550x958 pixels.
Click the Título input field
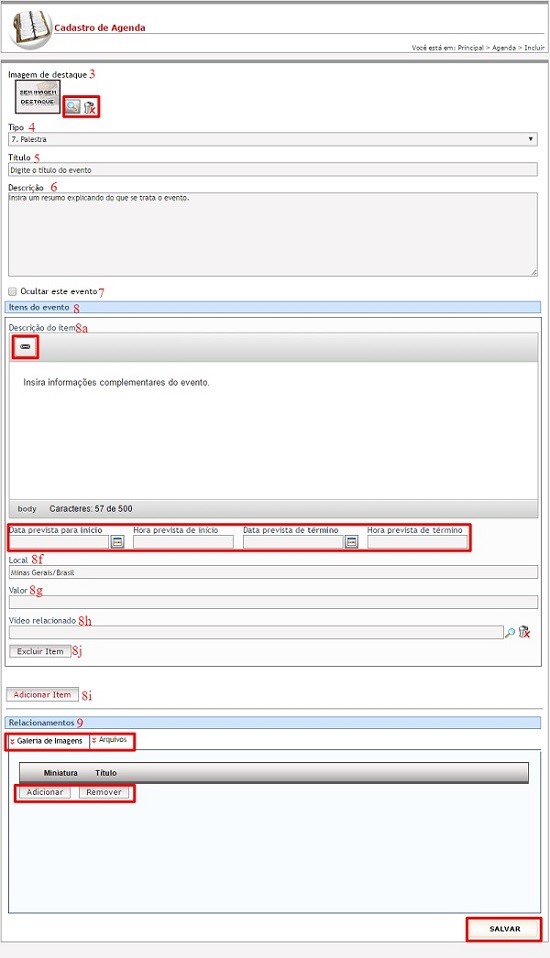[x=273, y=170]
